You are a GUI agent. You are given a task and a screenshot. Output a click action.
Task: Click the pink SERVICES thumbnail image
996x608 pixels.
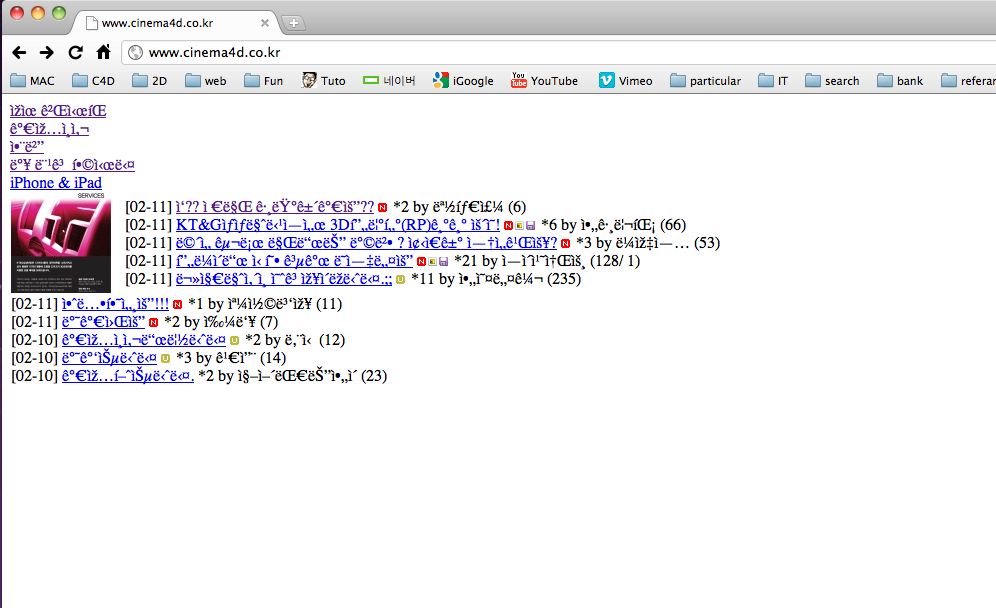coord(61,243)
